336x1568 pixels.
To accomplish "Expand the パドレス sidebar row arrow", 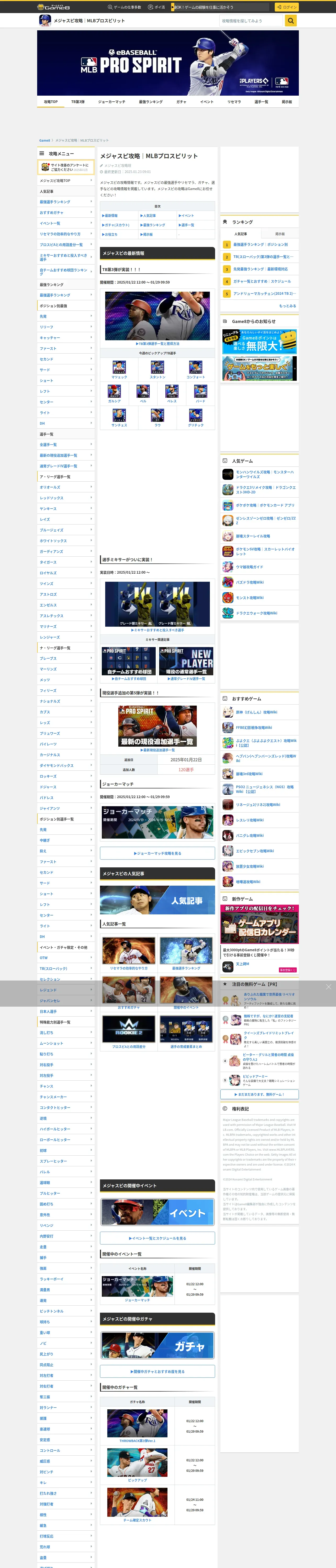I will point(92,797).
